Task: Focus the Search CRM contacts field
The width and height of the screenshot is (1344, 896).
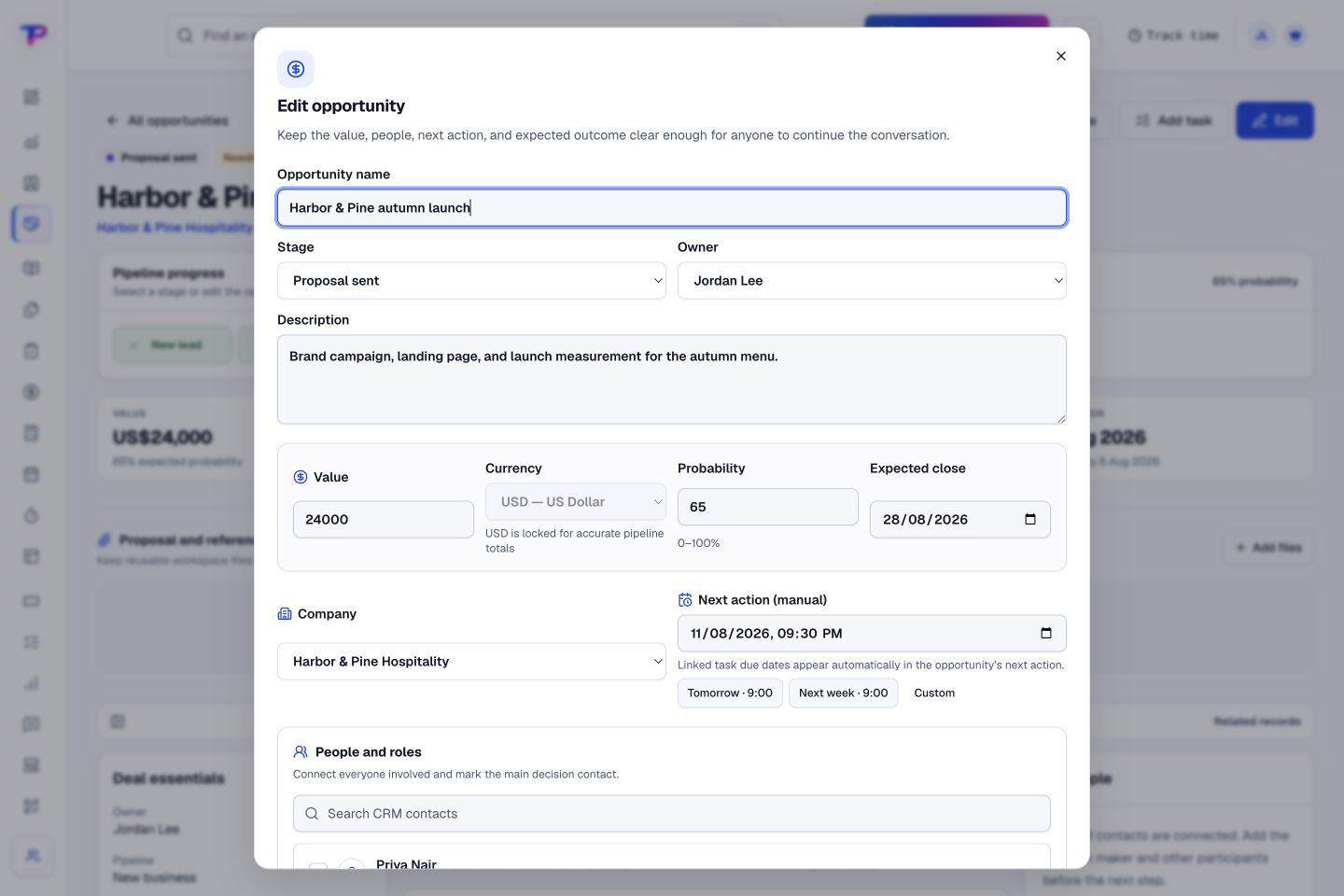Action: (x=672, y=814)
